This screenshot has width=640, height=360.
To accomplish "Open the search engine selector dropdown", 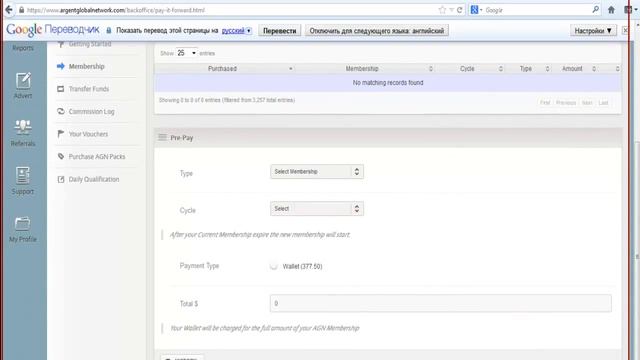I will [x=476, y=10].
